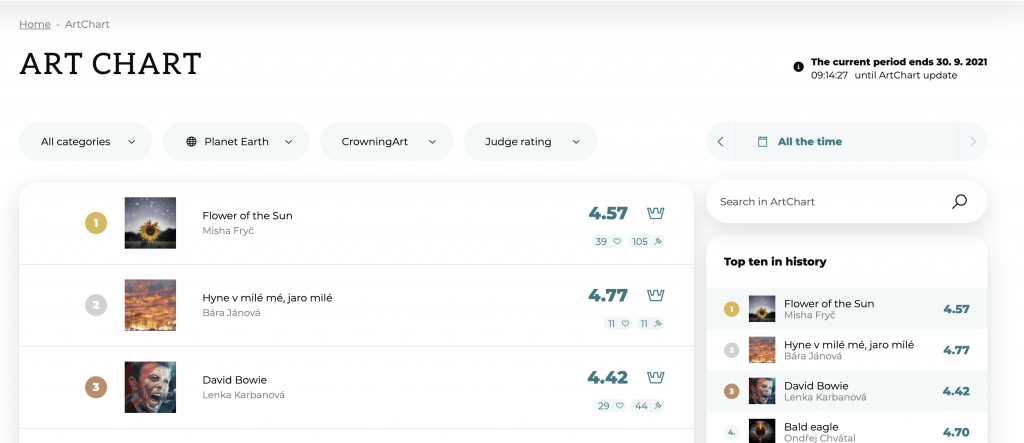Click the search magnifier icon
Screen dimensions: 1024x443
pos(959,201)
